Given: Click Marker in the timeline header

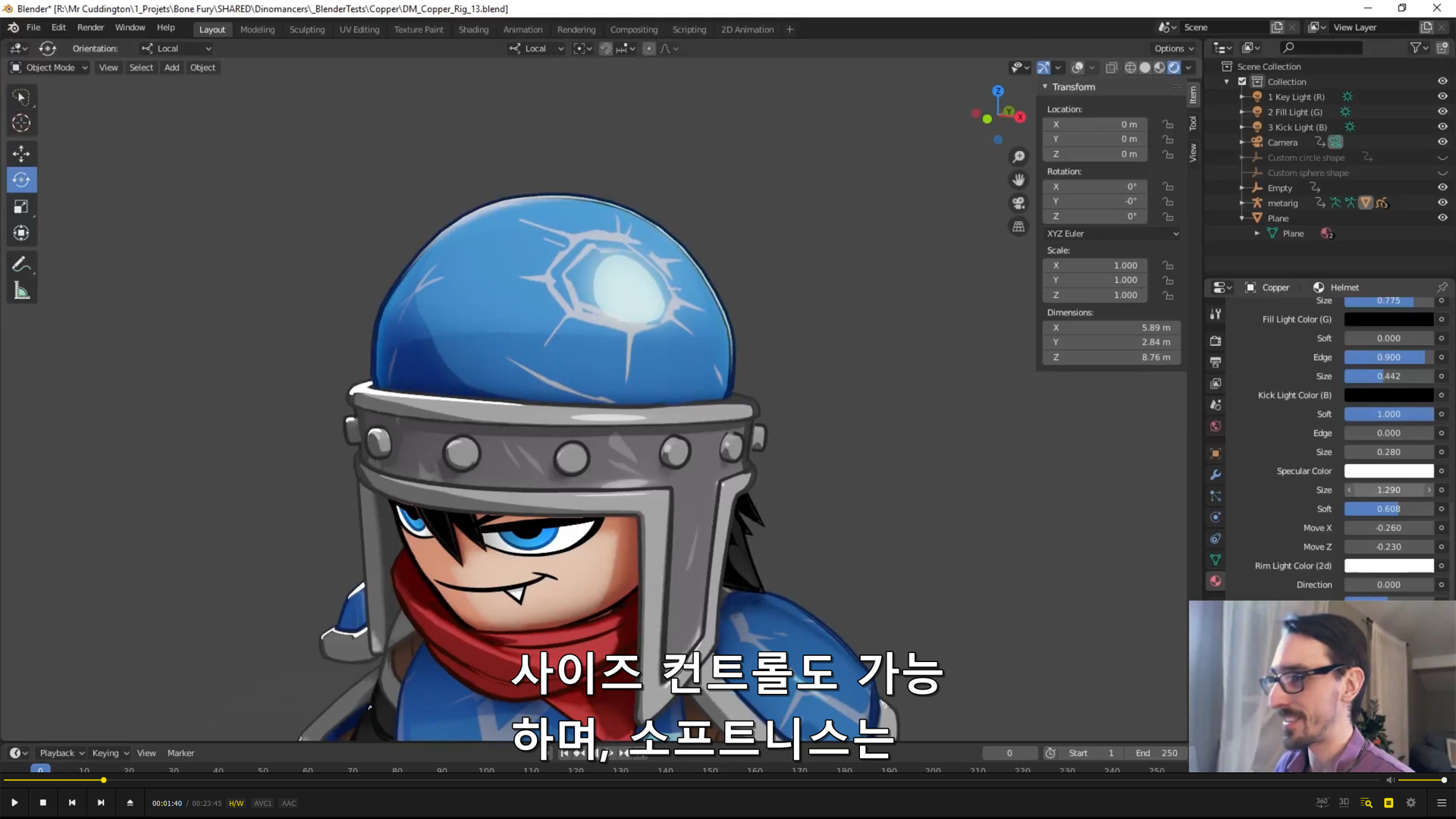Looking at the screenshot, I should pyautogui.click(x=180, y=753).
